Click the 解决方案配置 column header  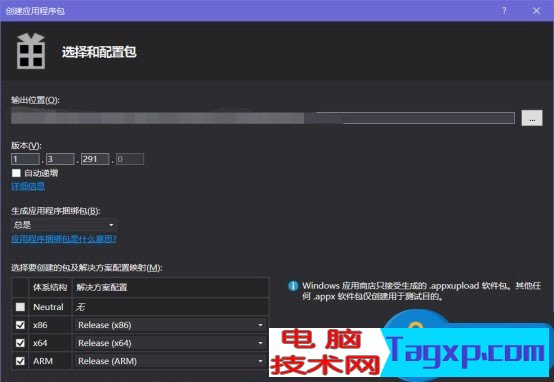point(170,287)
